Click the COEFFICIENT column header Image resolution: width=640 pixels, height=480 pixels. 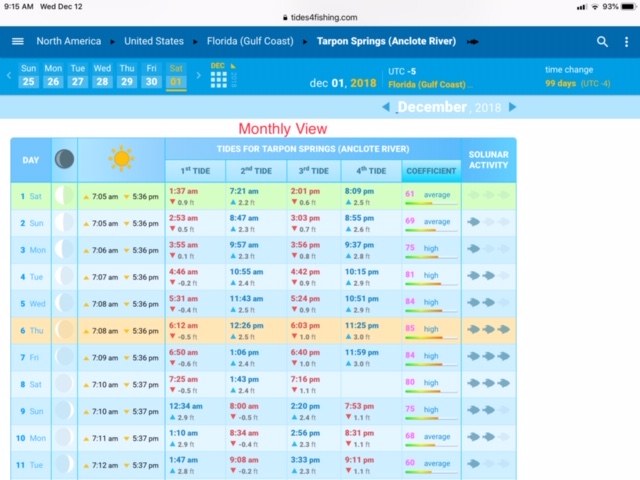(431, 171)
